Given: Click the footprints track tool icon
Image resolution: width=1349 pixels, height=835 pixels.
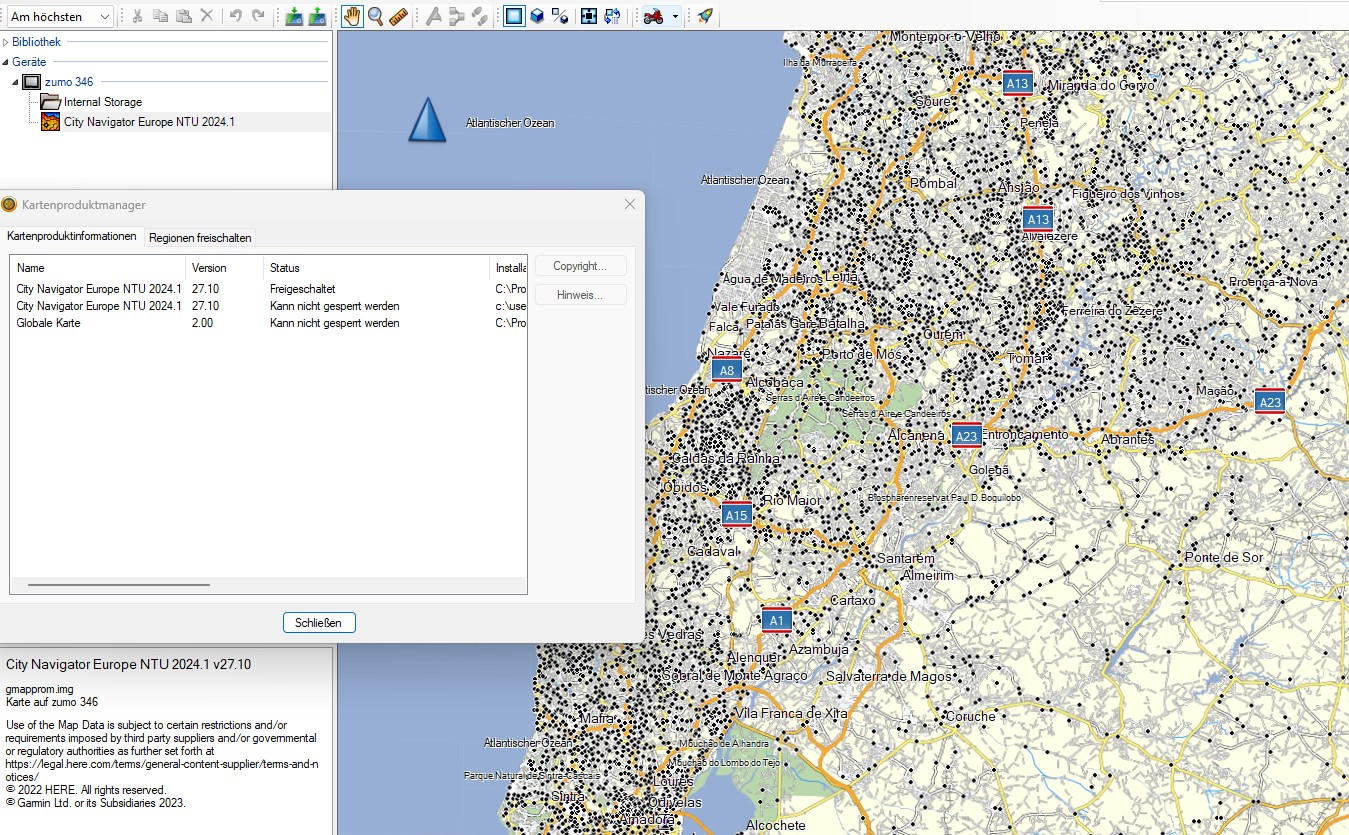Looking at the screenshot, I should coord(480,16).
